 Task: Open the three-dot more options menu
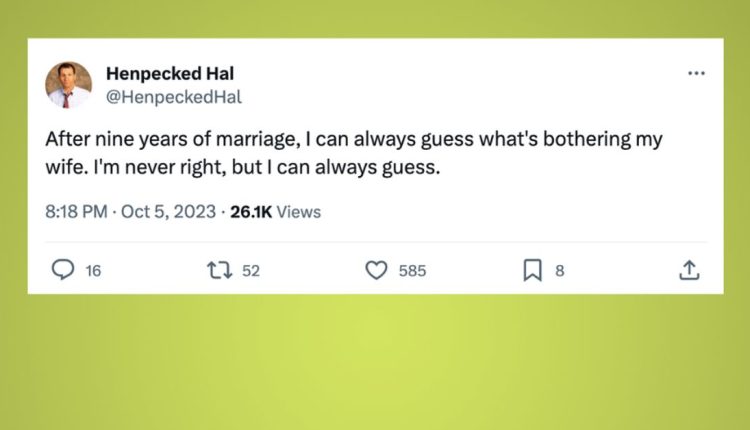(696, 74)
